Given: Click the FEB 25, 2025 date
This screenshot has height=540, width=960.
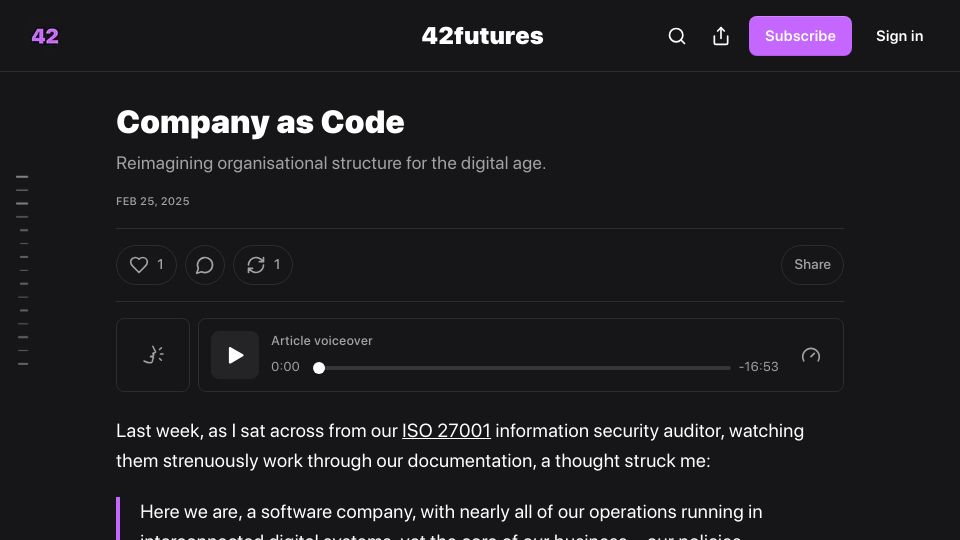Looking at the screenshot, I should point(152,201).
